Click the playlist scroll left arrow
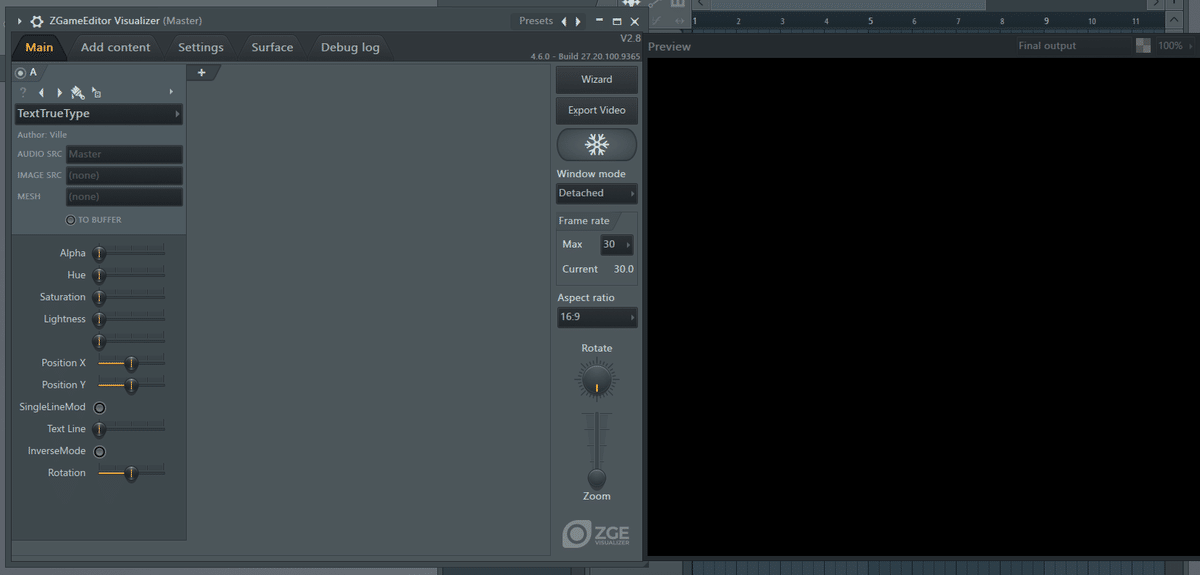 coord(700,4)
